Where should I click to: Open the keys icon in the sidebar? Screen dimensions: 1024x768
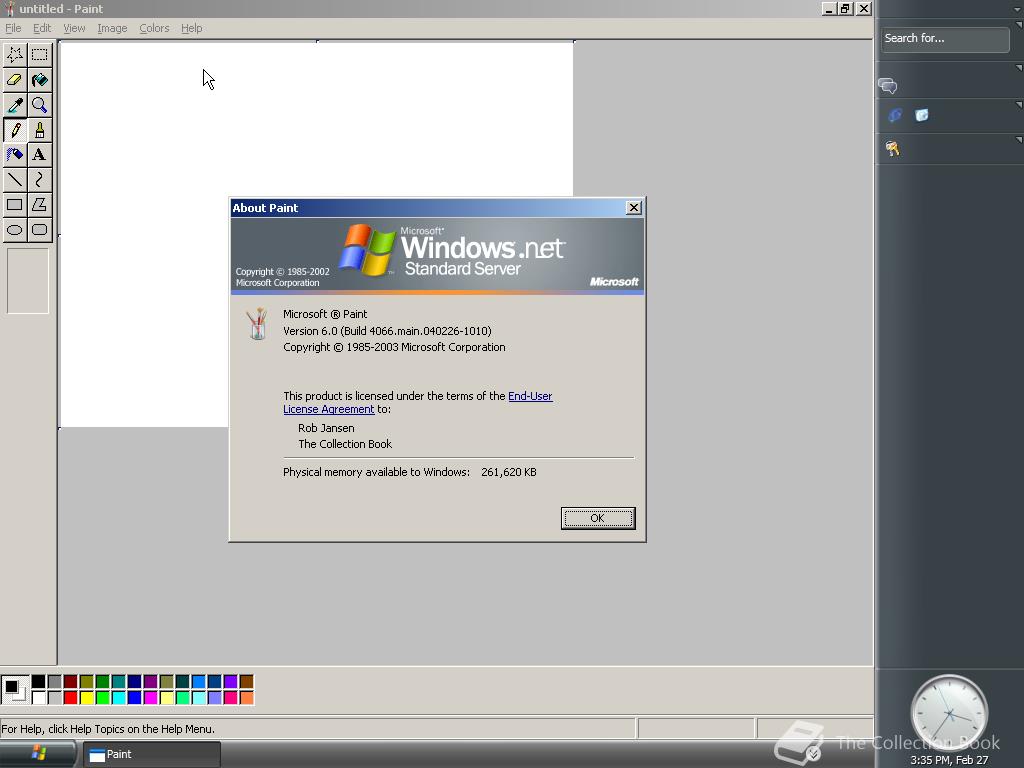coord(893,149)
